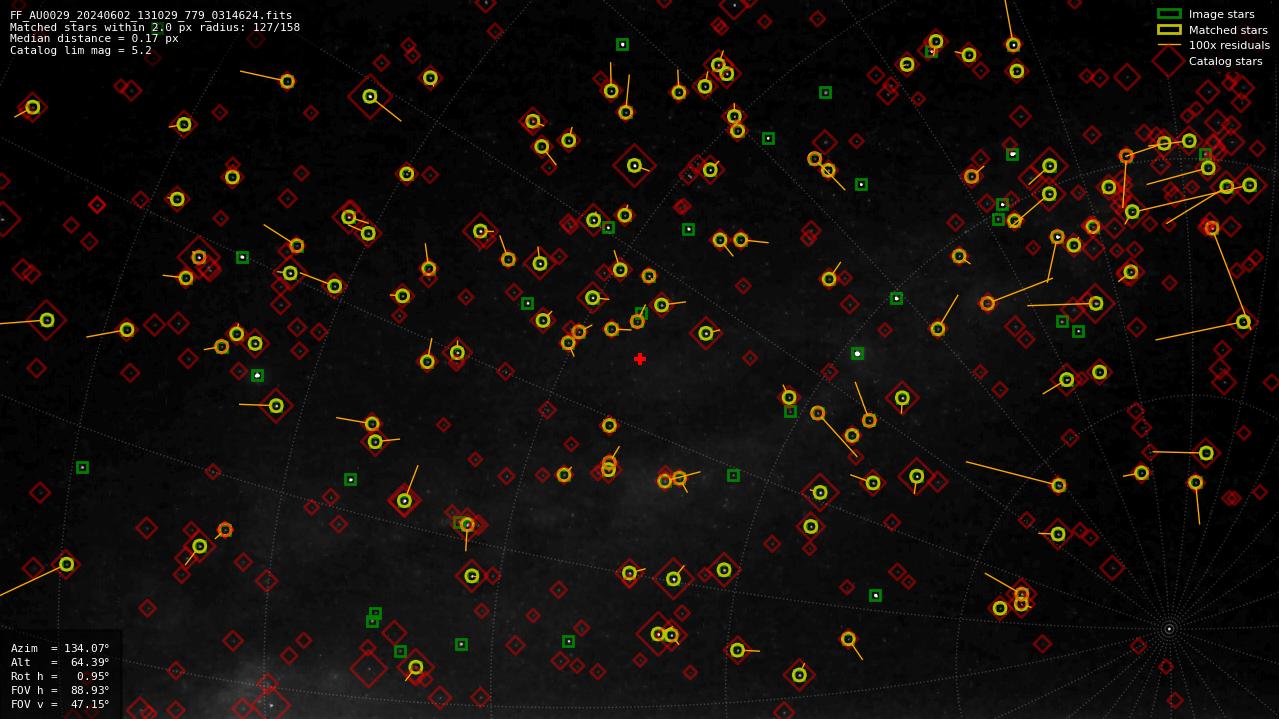Click the 'Catalog stars' legend label
The height and width of the screenshot is (719, 1279).
pyautogui.click(x=1225, y=61)
